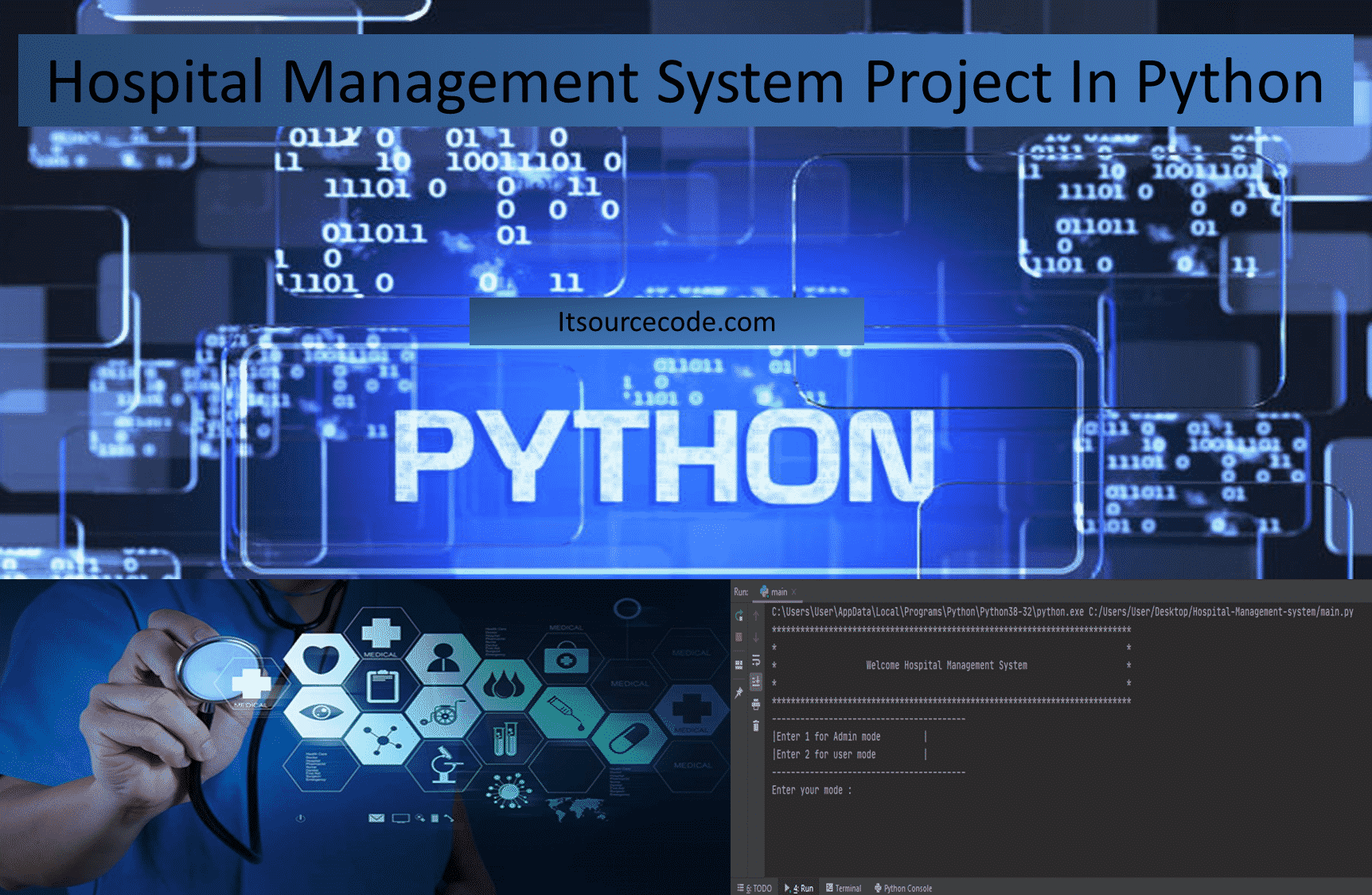Image resolution: width=1372 pixels, height=895 pixels.
Task: Open the Python Console tab
Action: (907, 888)
